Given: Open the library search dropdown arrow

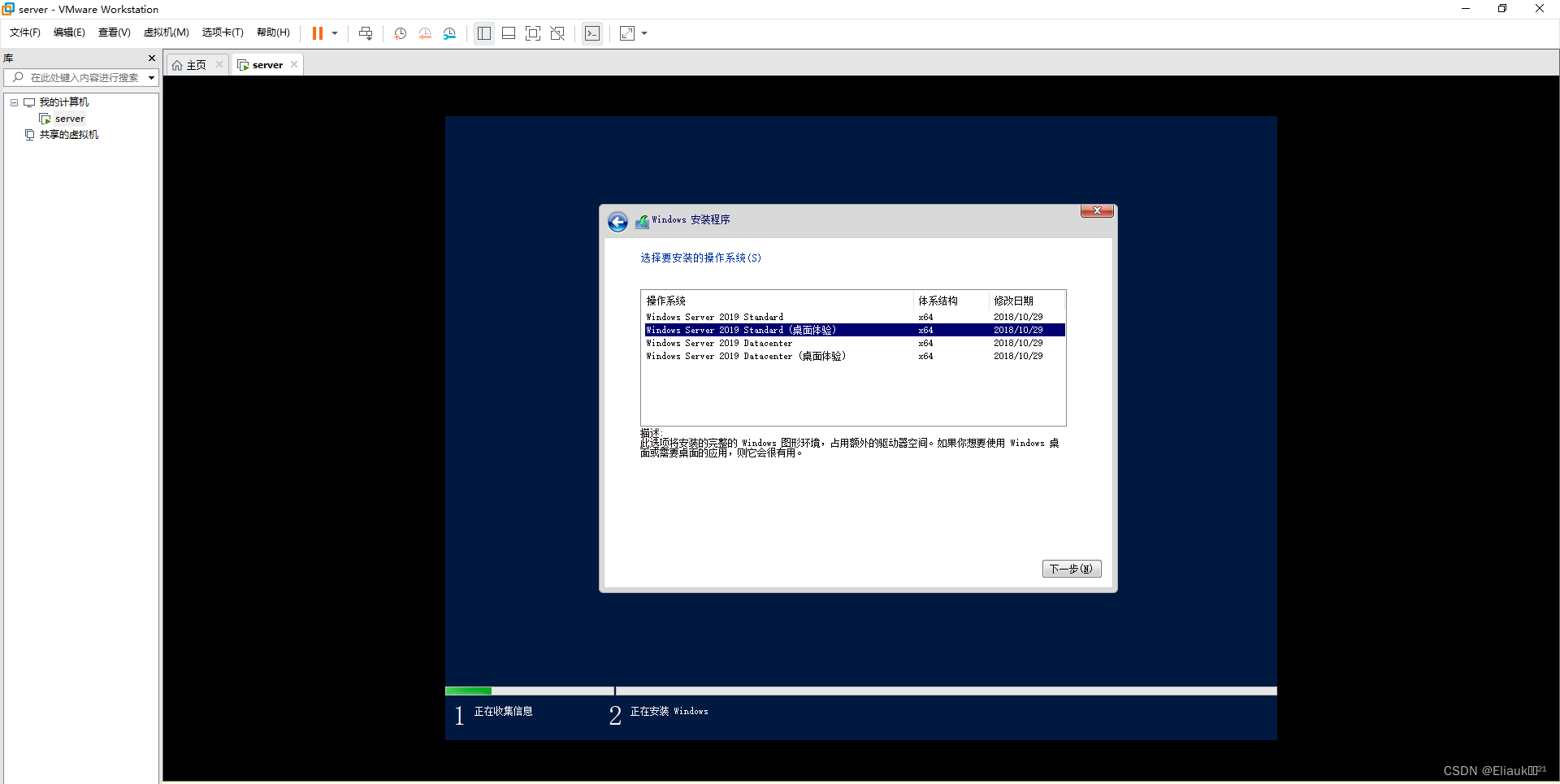Looking at the screenshot, I should click(x=151, y=78).
